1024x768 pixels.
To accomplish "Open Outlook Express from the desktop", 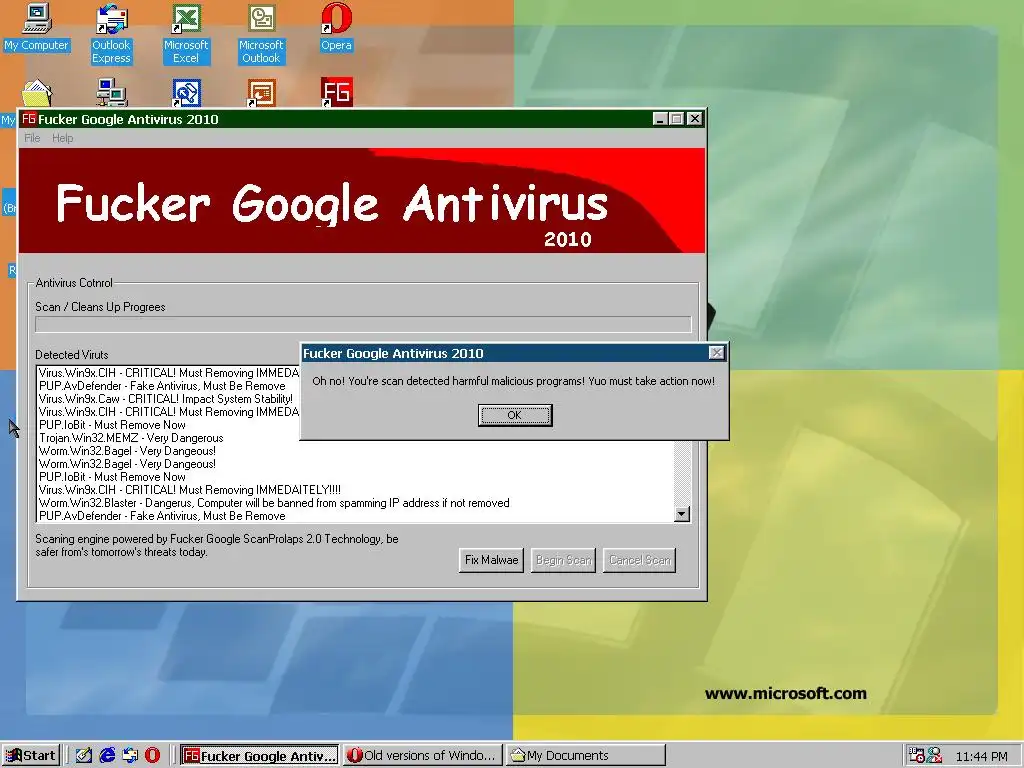I will pyautogui.click(x=111, y=34).
